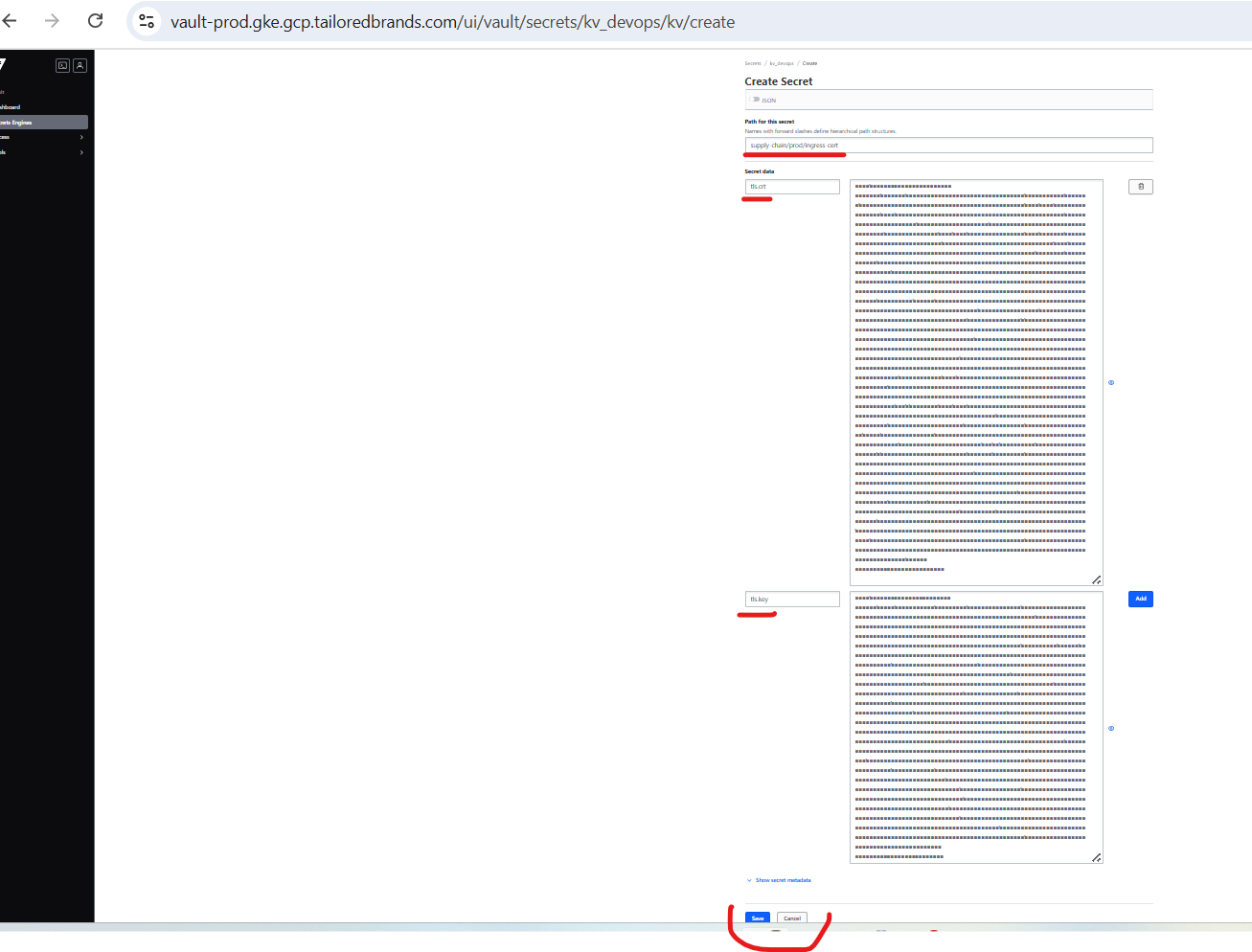Enable the JSON editor toggle
This screenshot has width=1252, height=952.
(x=756, y=100)
